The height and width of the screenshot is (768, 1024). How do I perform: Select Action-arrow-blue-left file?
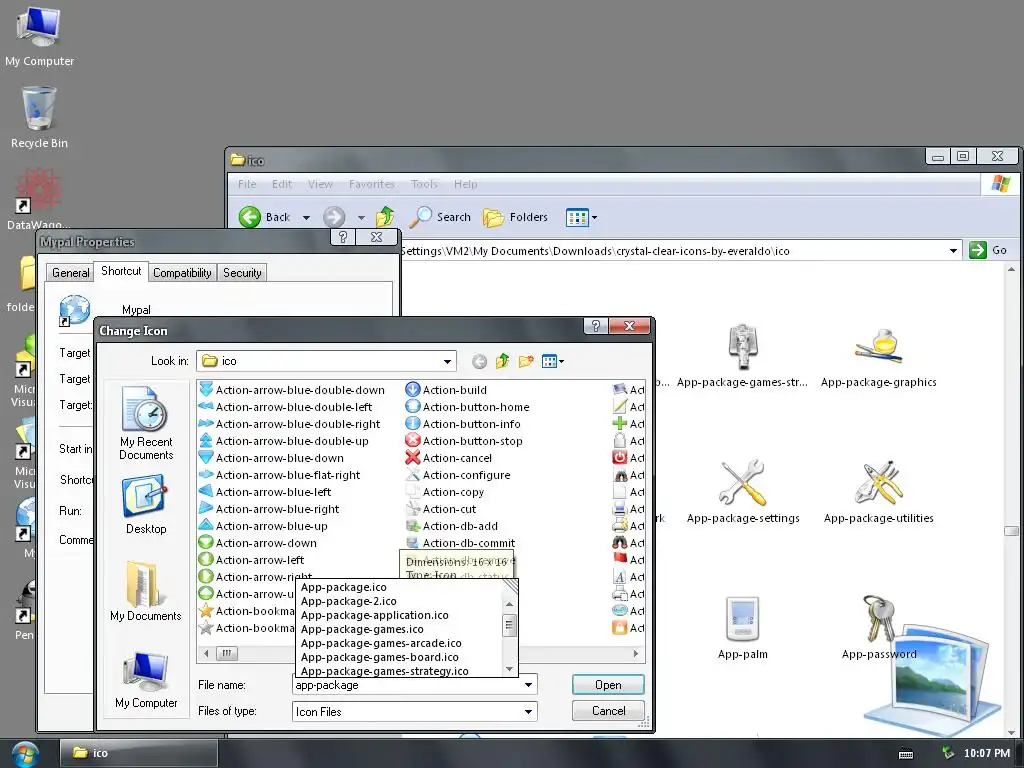click(x=265, y=492)
